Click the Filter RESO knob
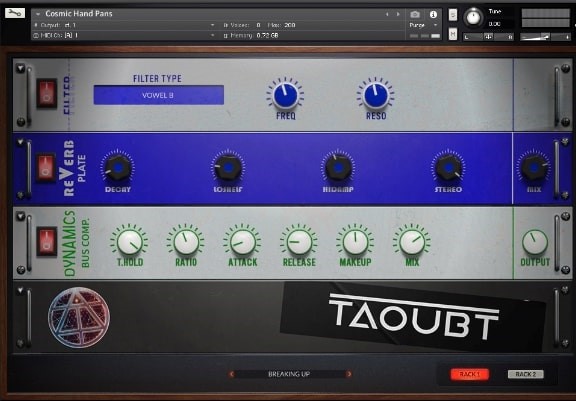576x401 pixels. pyautogui.click(x=376, y=95)
